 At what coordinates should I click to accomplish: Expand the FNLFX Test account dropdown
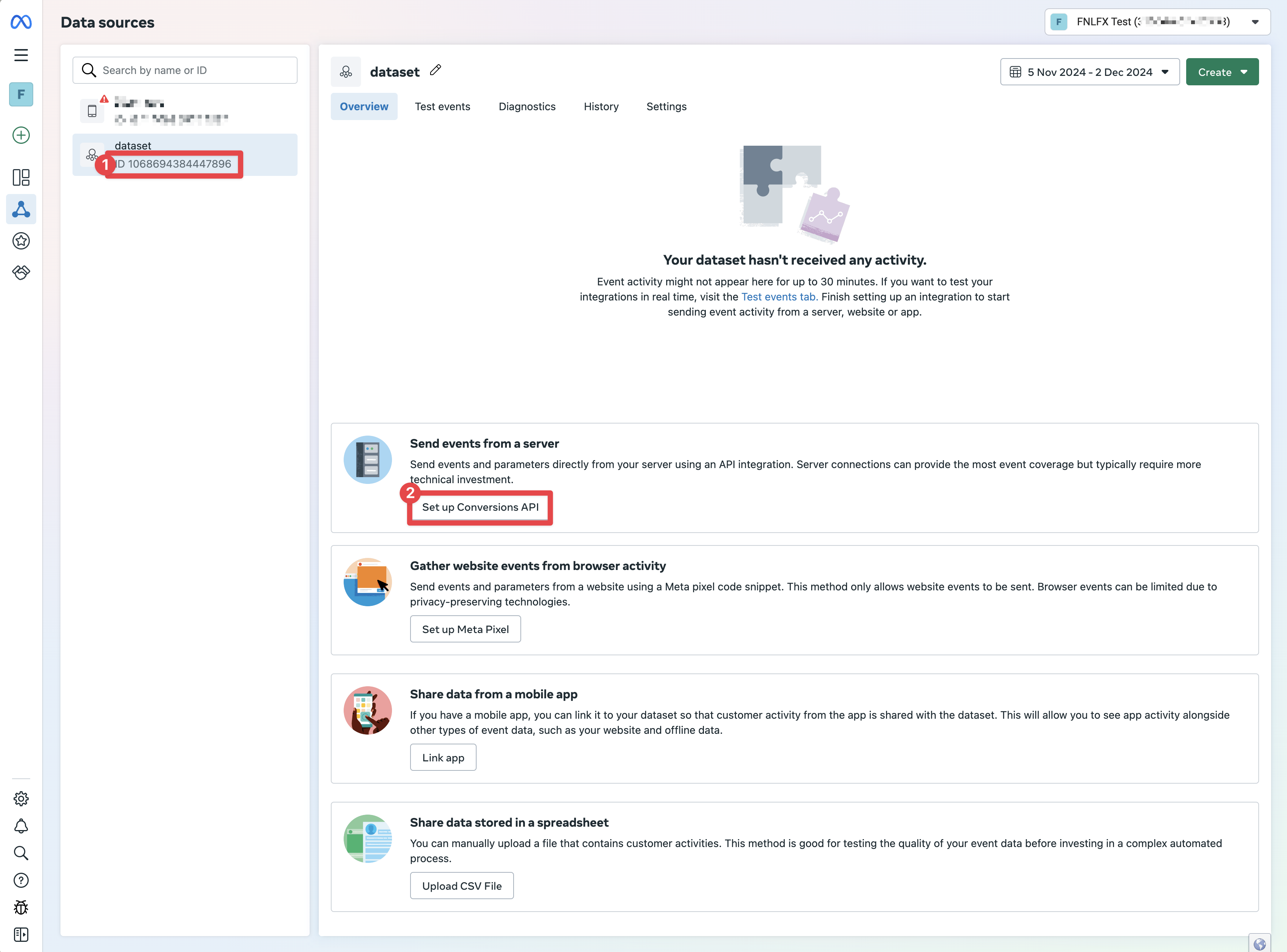click(x=1157, y=22)
